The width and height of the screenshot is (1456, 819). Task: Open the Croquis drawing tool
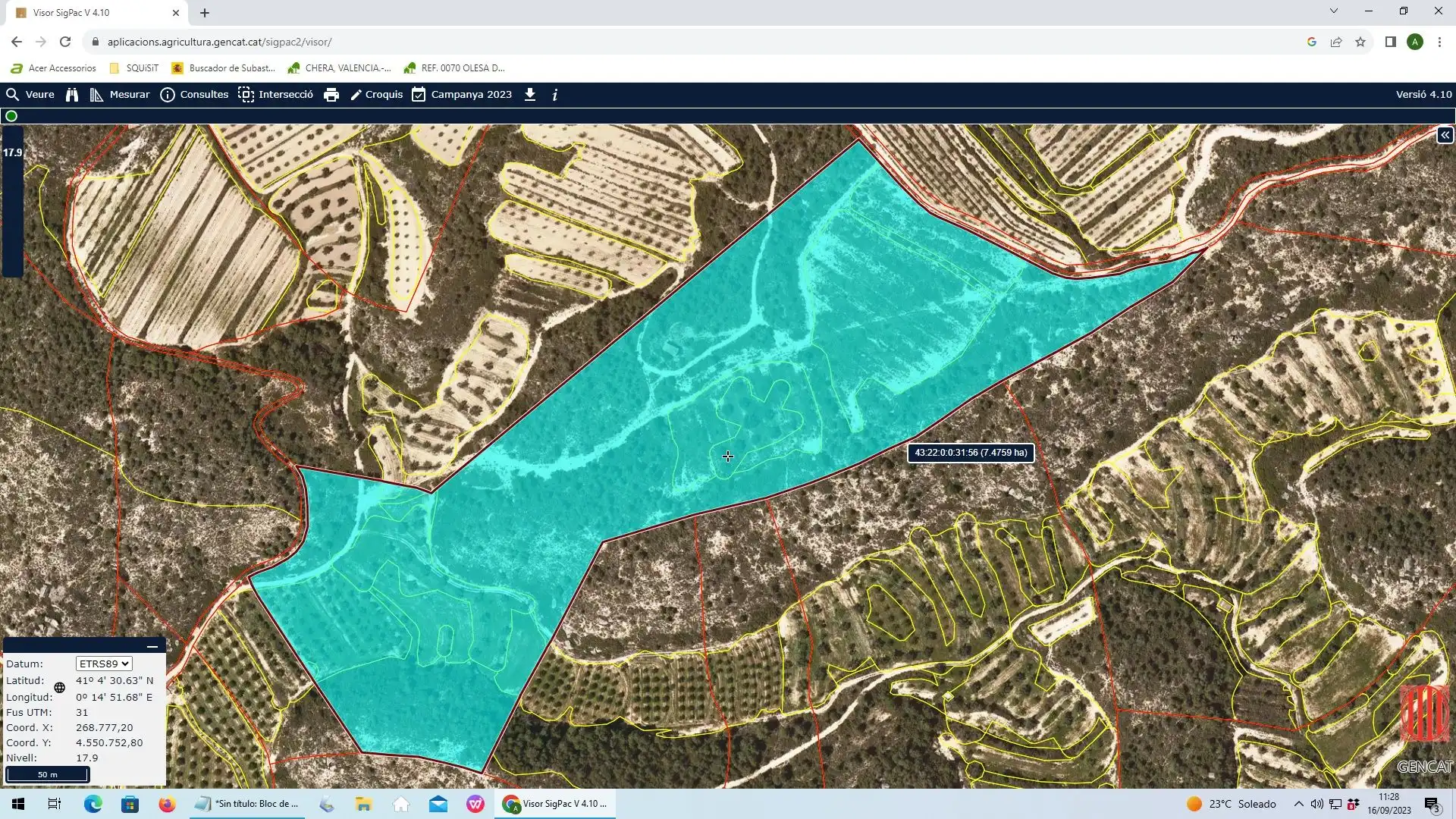(376, 95)
